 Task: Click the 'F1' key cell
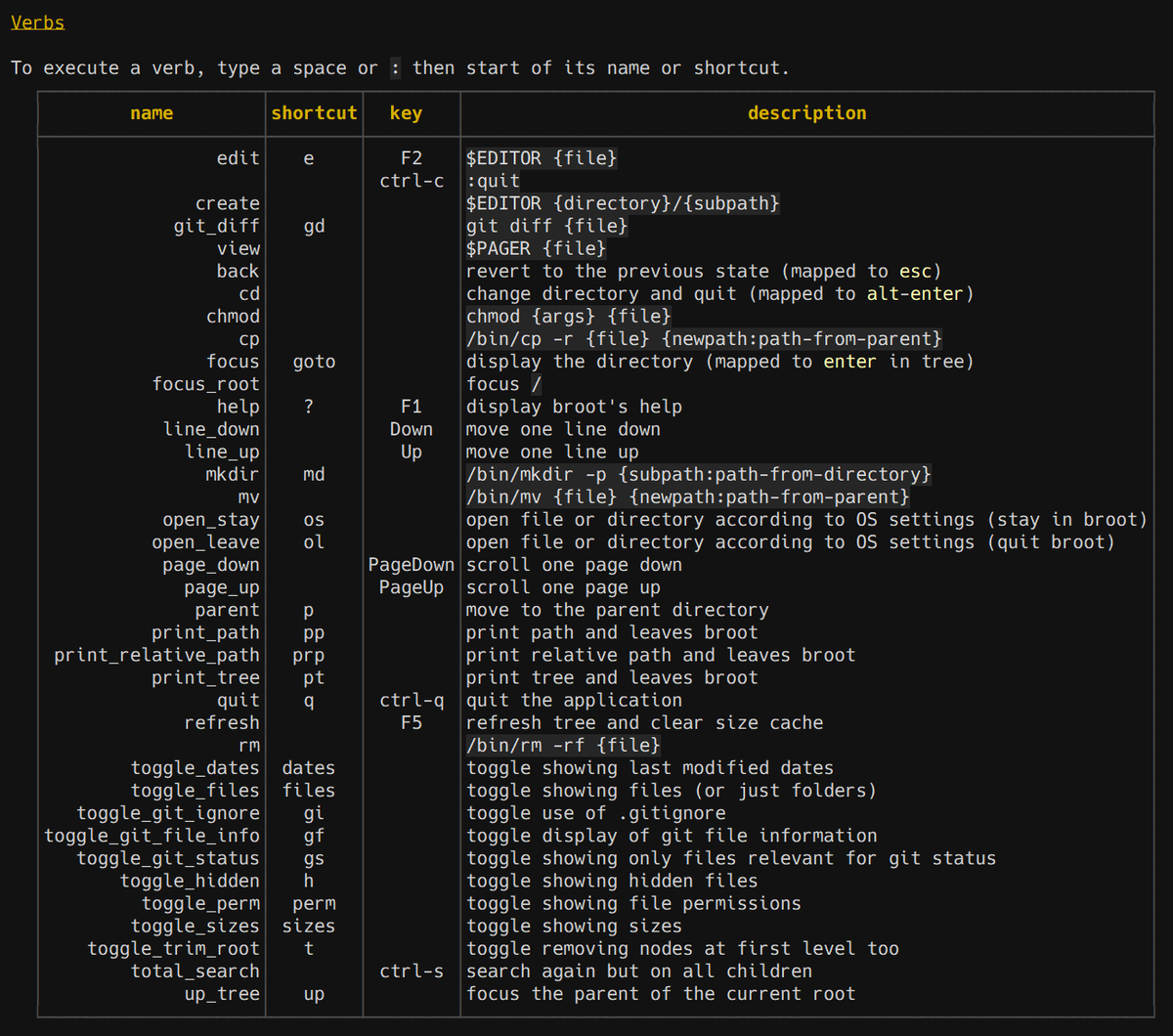click(412, 407)
